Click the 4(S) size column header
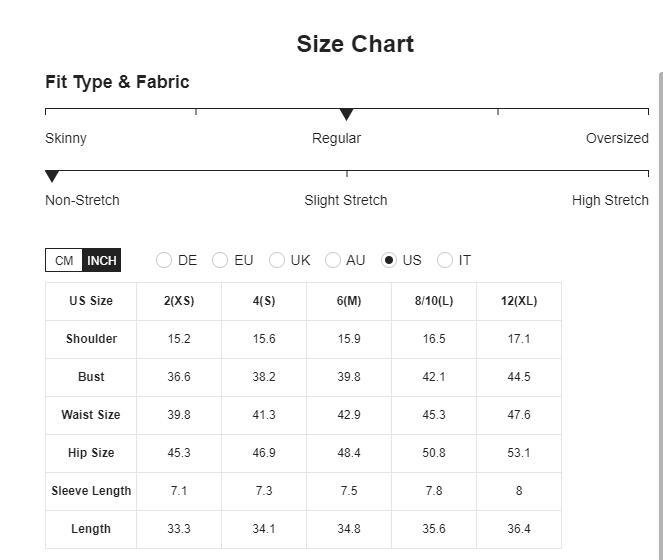The height and width of the screenshot is (560, 663). coord(264,301)
